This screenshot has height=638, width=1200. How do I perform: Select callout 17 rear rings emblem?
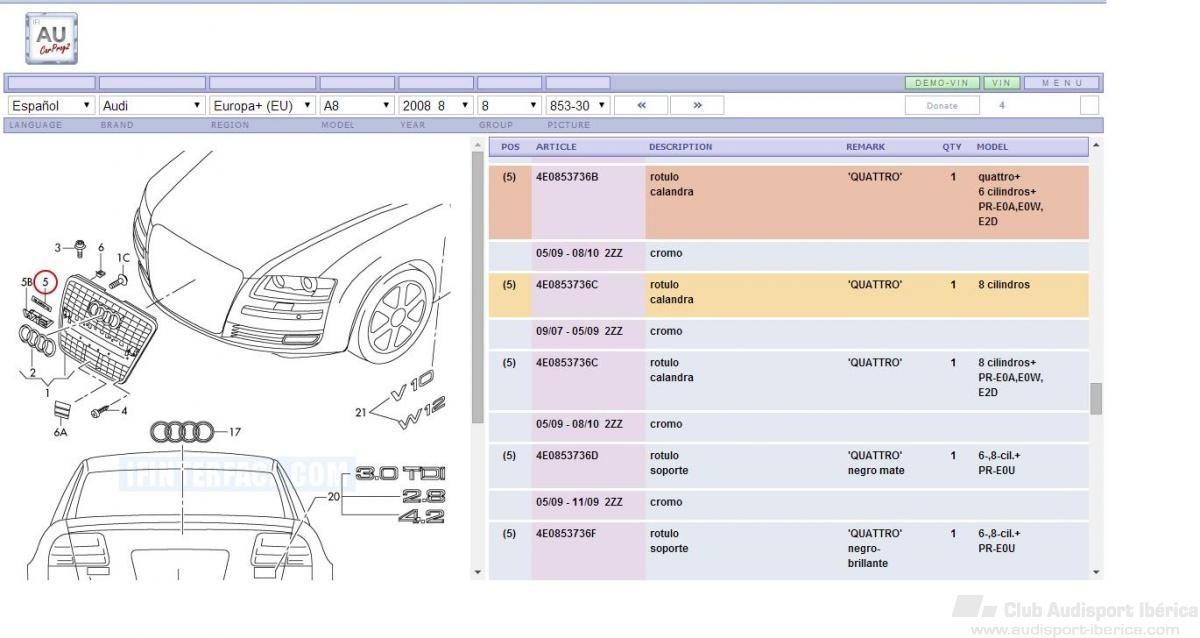[x=235, y=432]
